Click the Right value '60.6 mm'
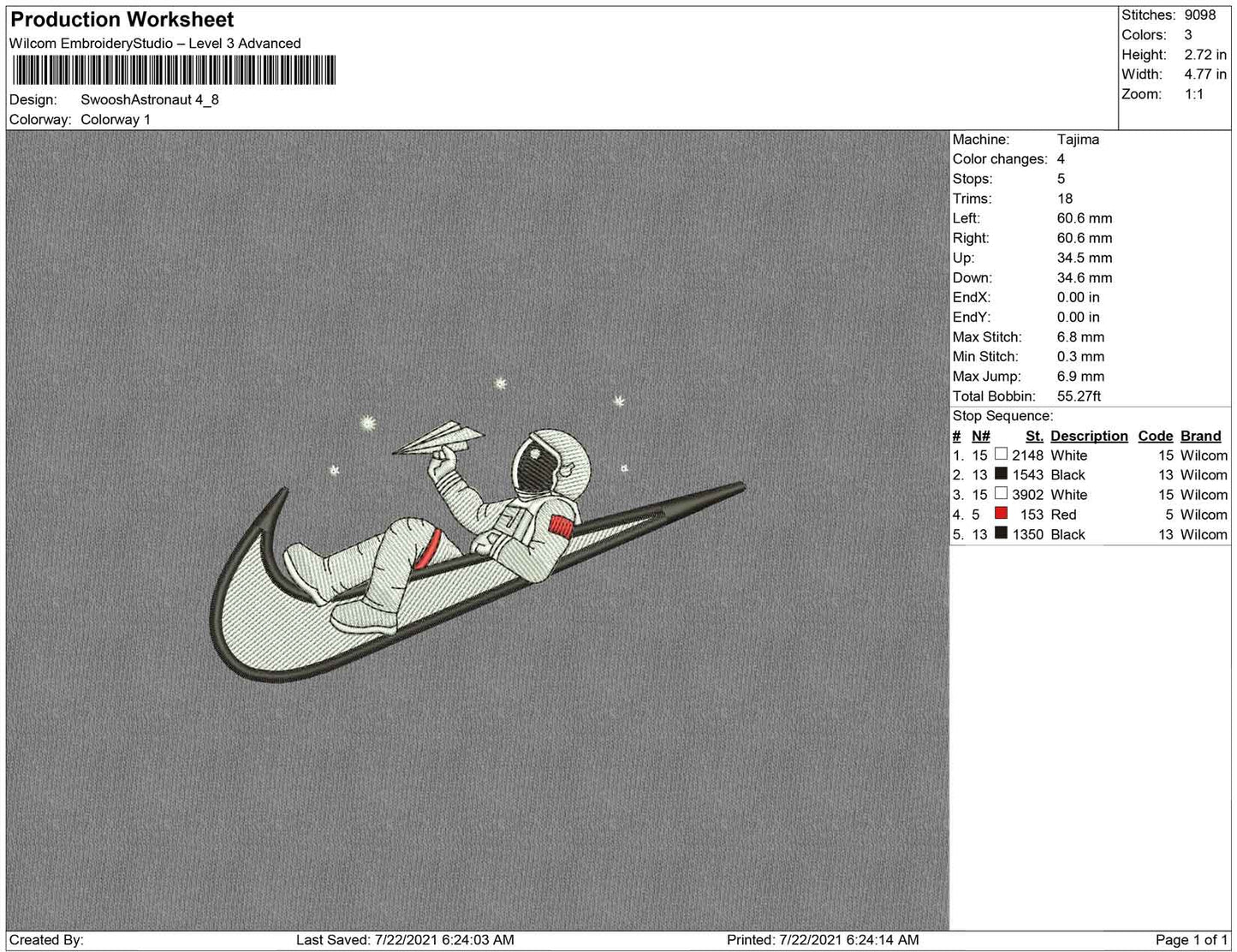 click(1085, 238)
